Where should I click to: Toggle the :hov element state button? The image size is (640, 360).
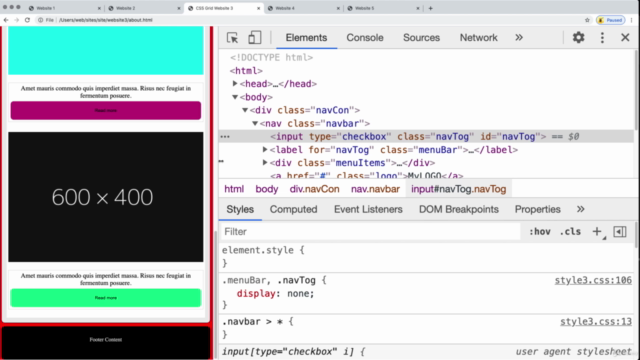pyautogui.click(x=540, y=232)
